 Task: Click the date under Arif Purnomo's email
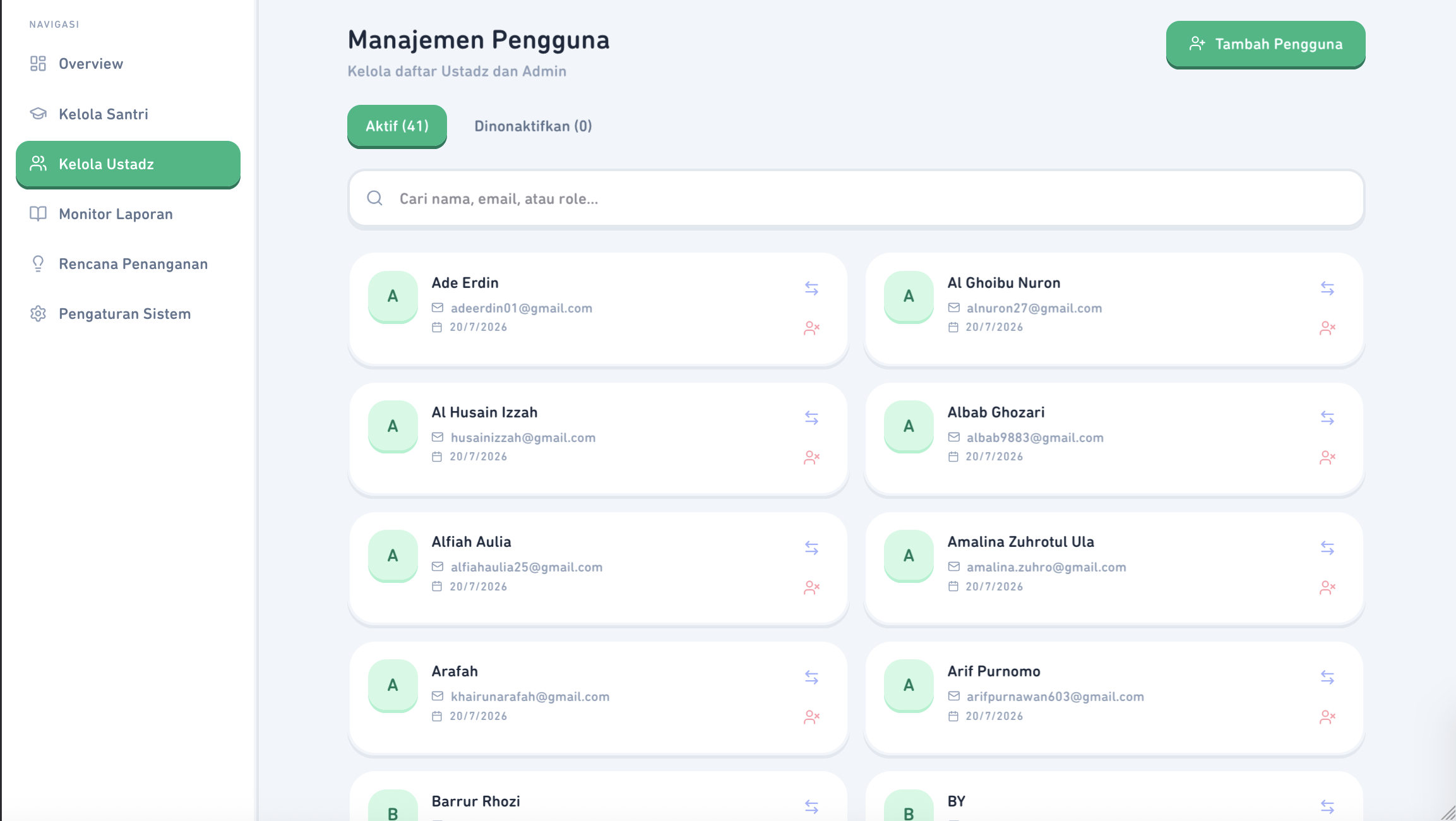tap(994, 716)
